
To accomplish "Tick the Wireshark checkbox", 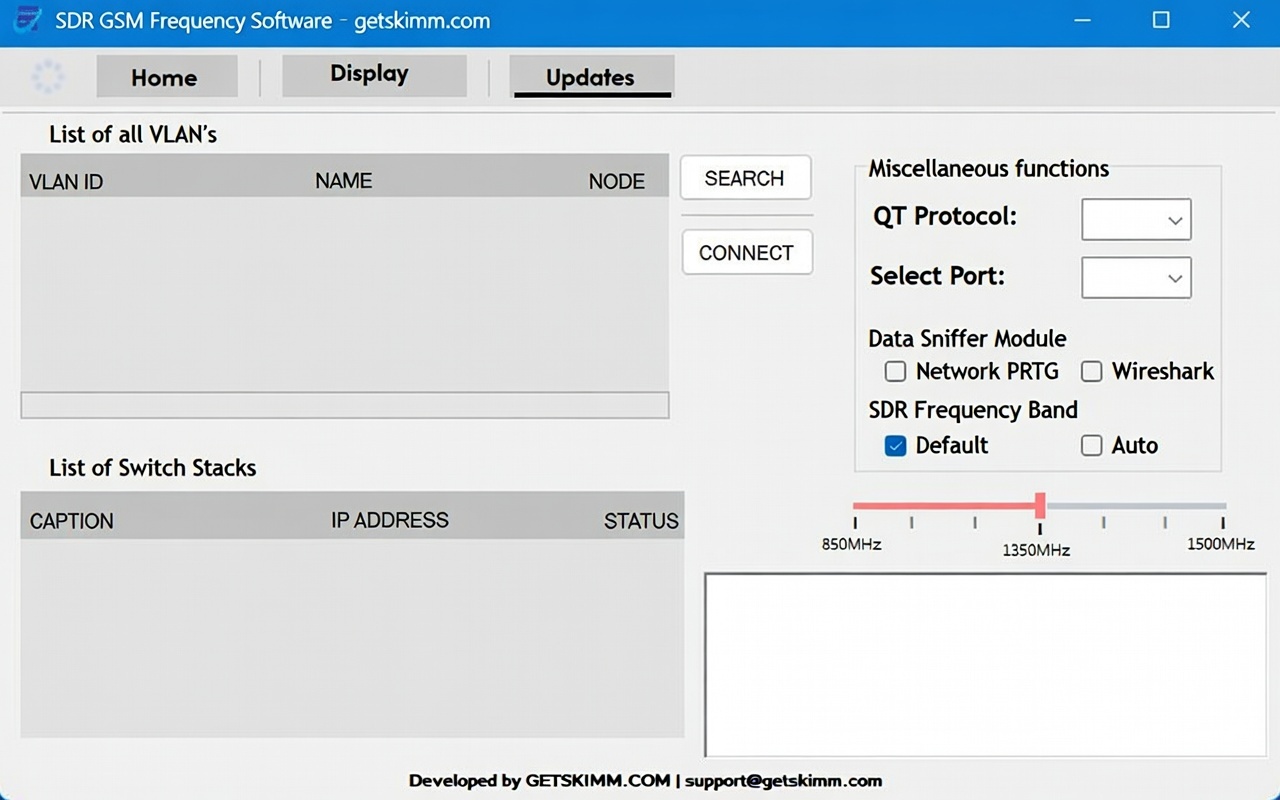I will [1092, 372].
